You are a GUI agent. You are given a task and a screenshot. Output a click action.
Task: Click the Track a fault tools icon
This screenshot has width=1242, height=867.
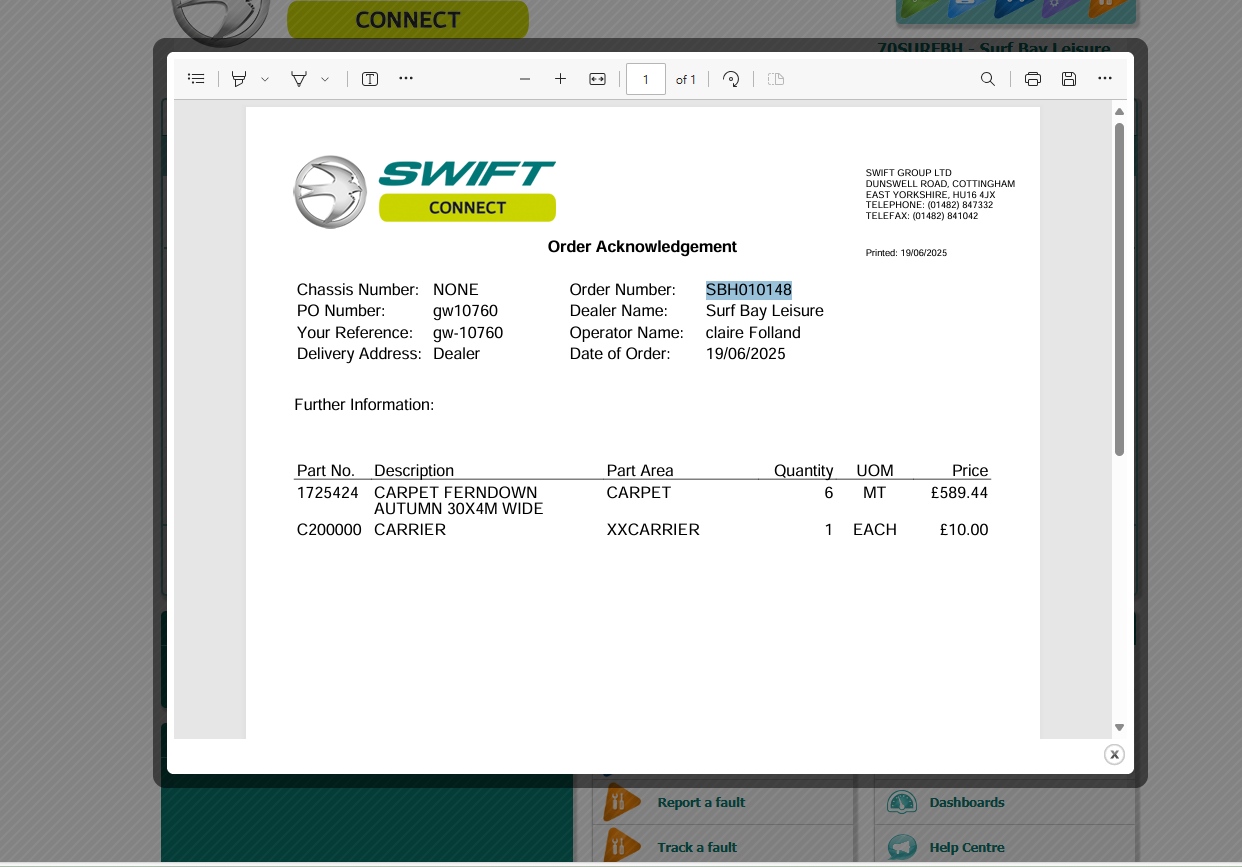[621, 846]
